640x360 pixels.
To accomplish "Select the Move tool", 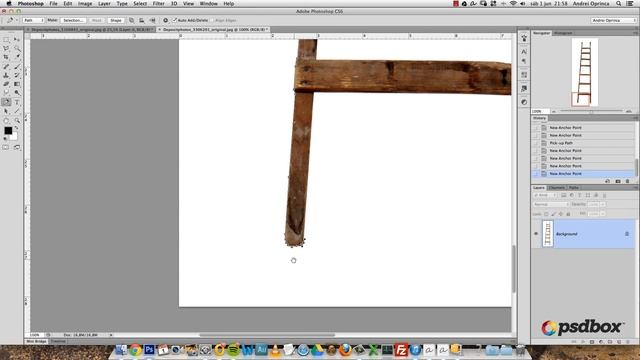I will 17,40.
